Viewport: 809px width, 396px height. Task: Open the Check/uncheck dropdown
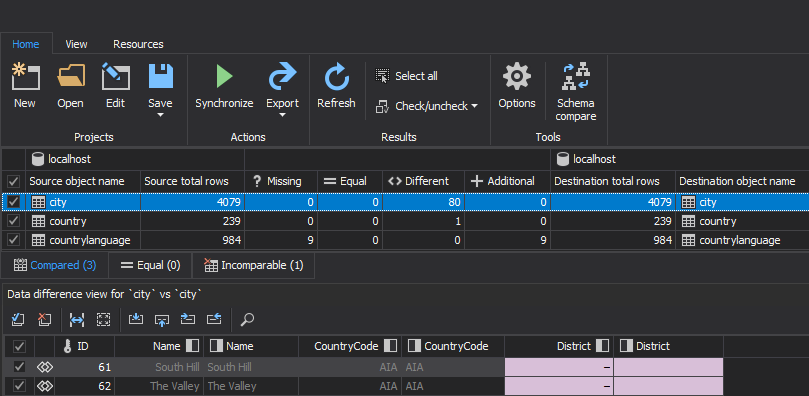coord(426,106)
